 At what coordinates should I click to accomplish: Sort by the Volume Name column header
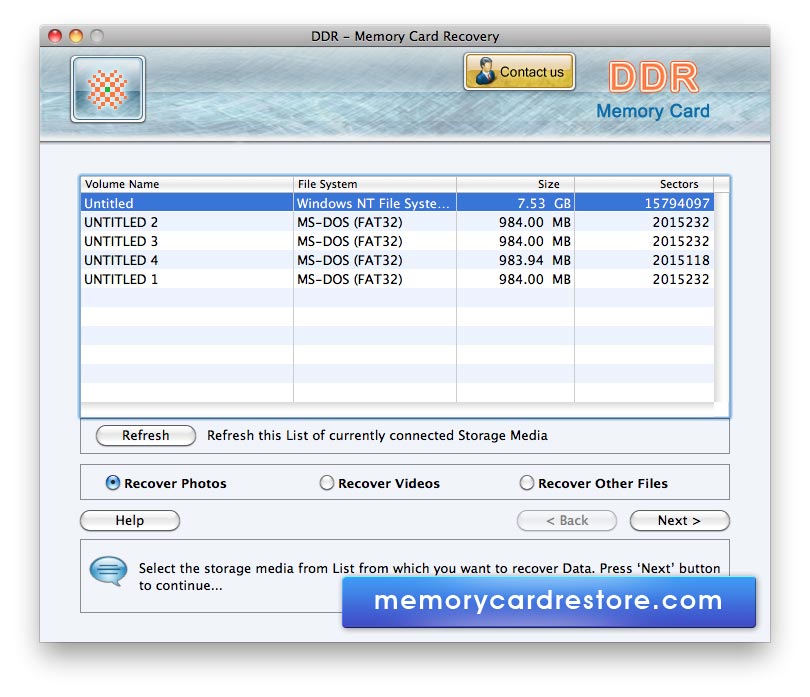(x=187, y=184)
